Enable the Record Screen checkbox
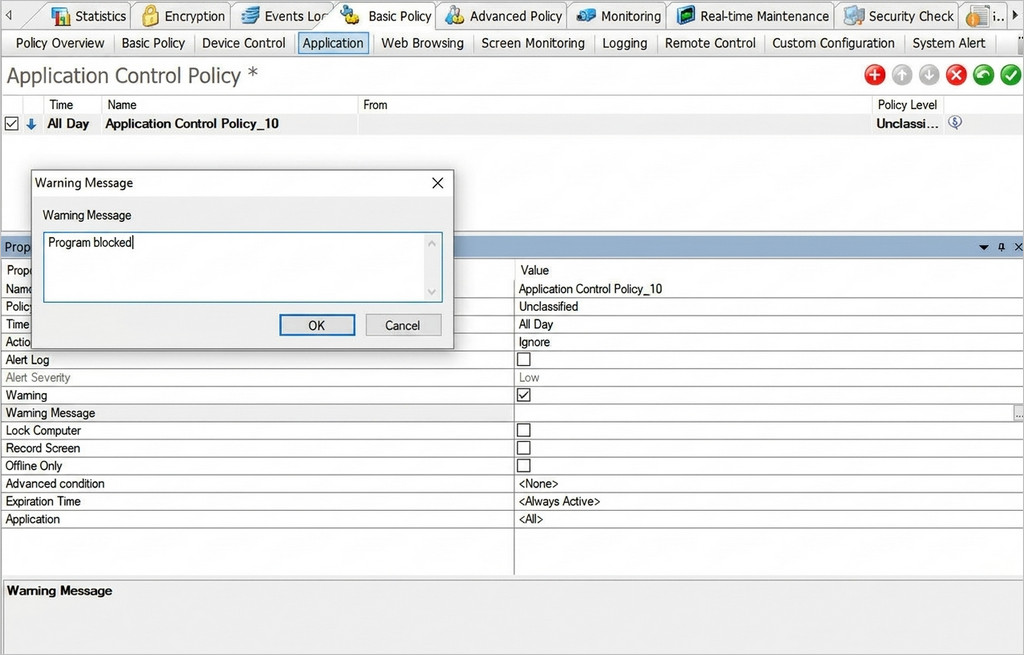The width and height of the screenshot is (1024, 655). coord(524,447)
